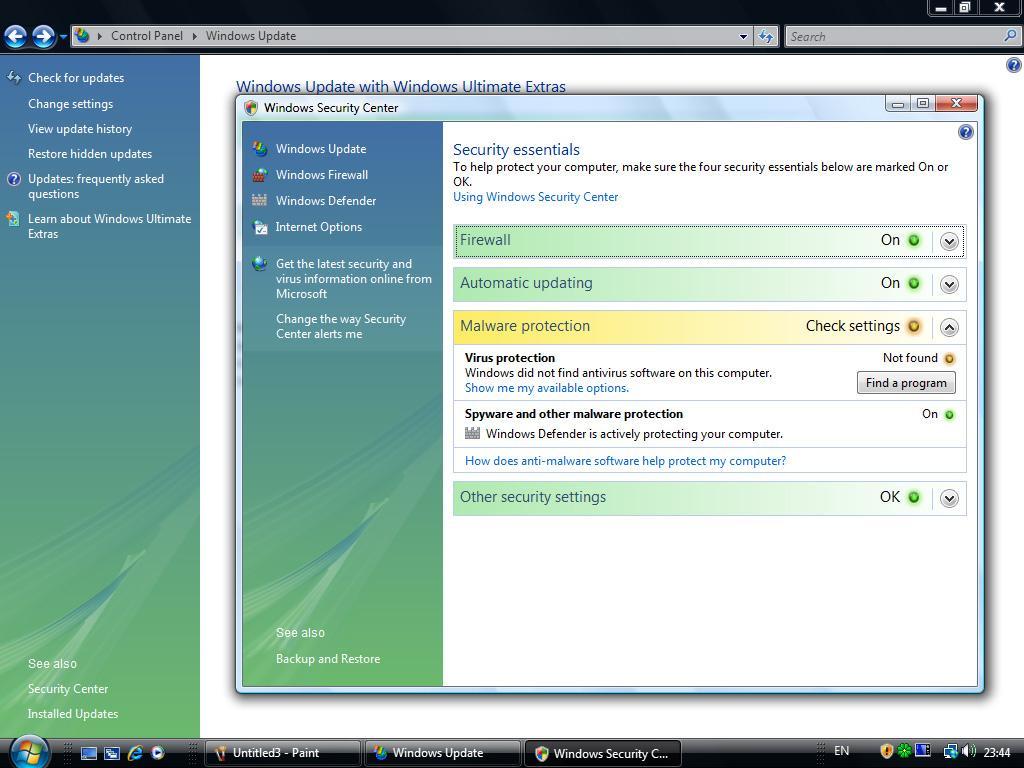Open the recent pages dropdown next to Forward arrow
The image size is (1024, 768).
[x=63, y=37]
